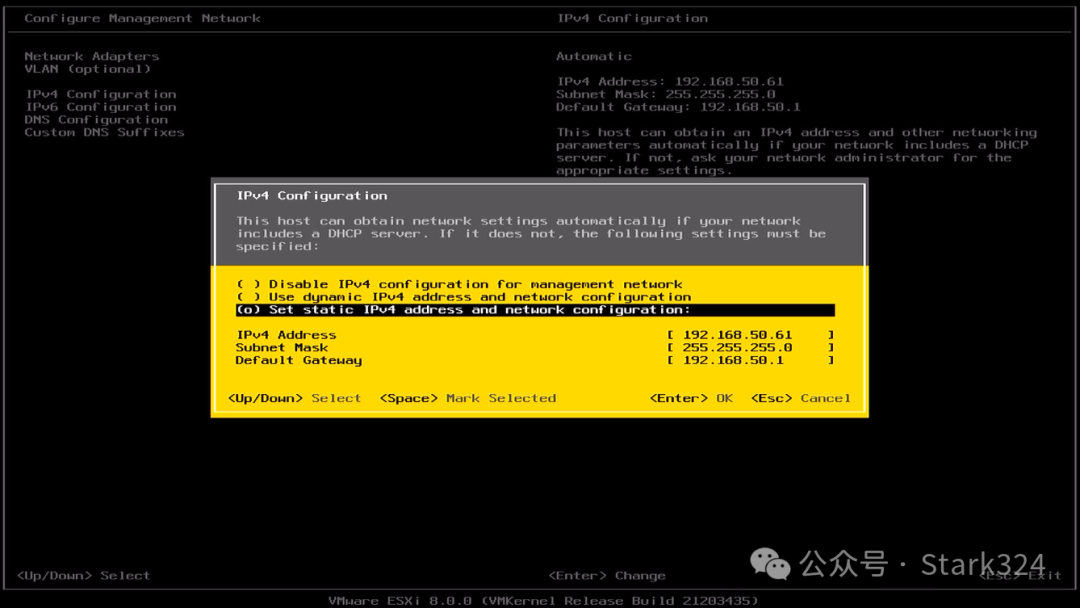Open VLAN (optional) menu entry

click(87, 69)
